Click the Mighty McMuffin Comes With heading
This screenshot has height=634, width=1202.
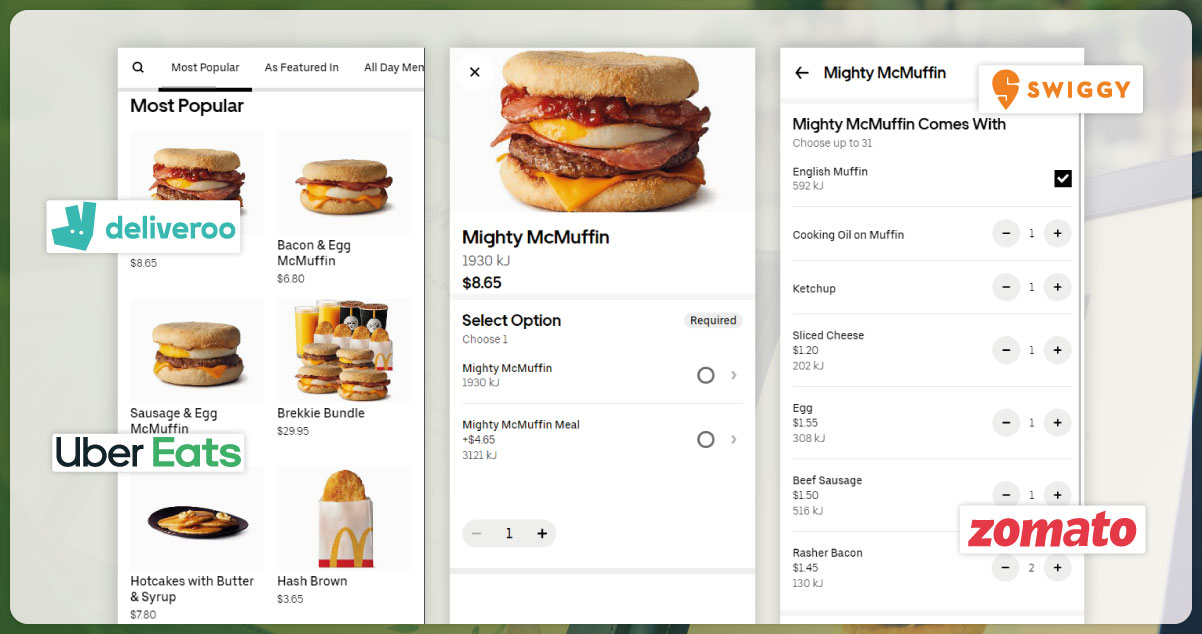pyautogui.click(x=899, y=124)
